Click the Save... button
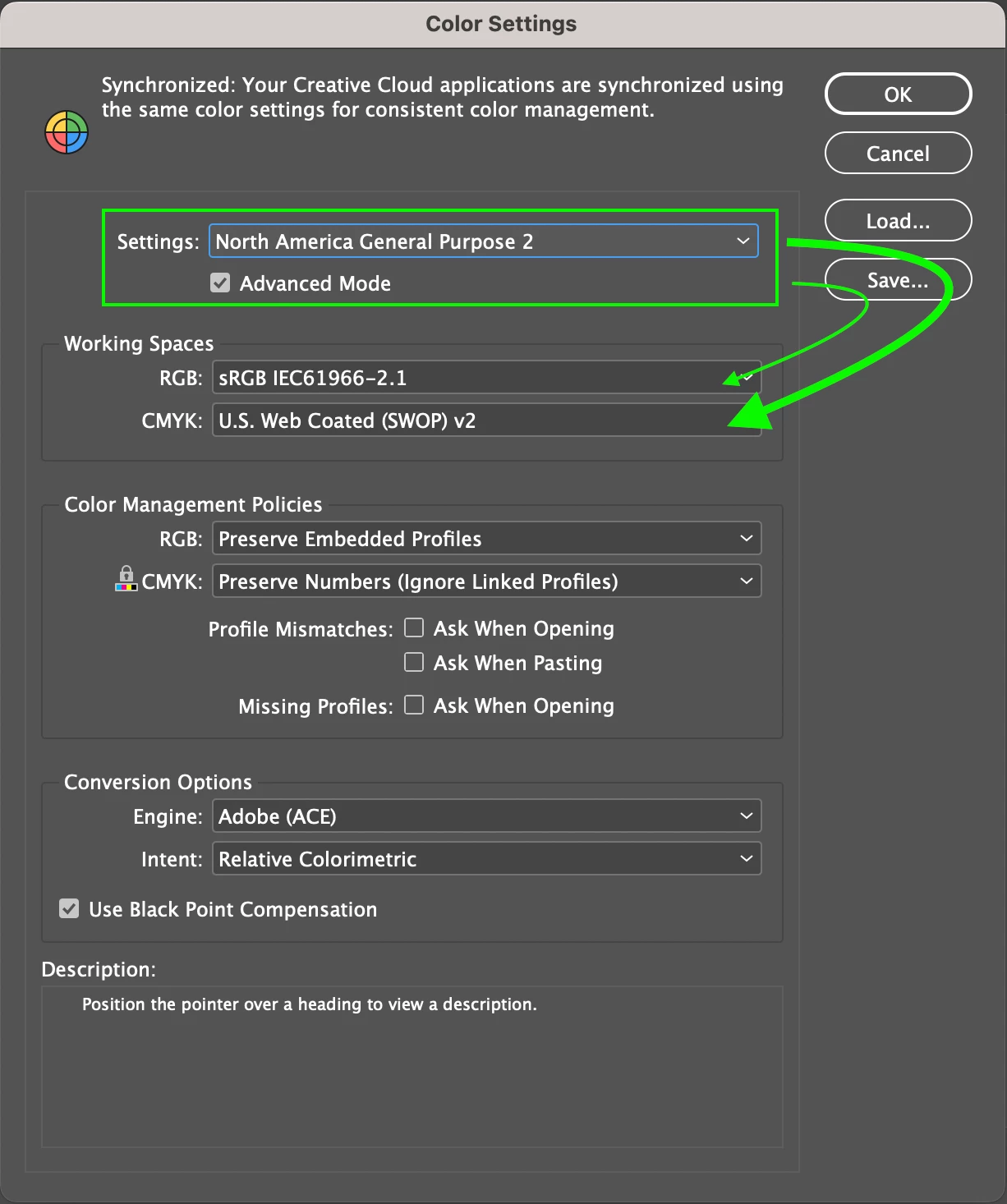This screenshot has height=1204, width=1007. coord(898,280)
